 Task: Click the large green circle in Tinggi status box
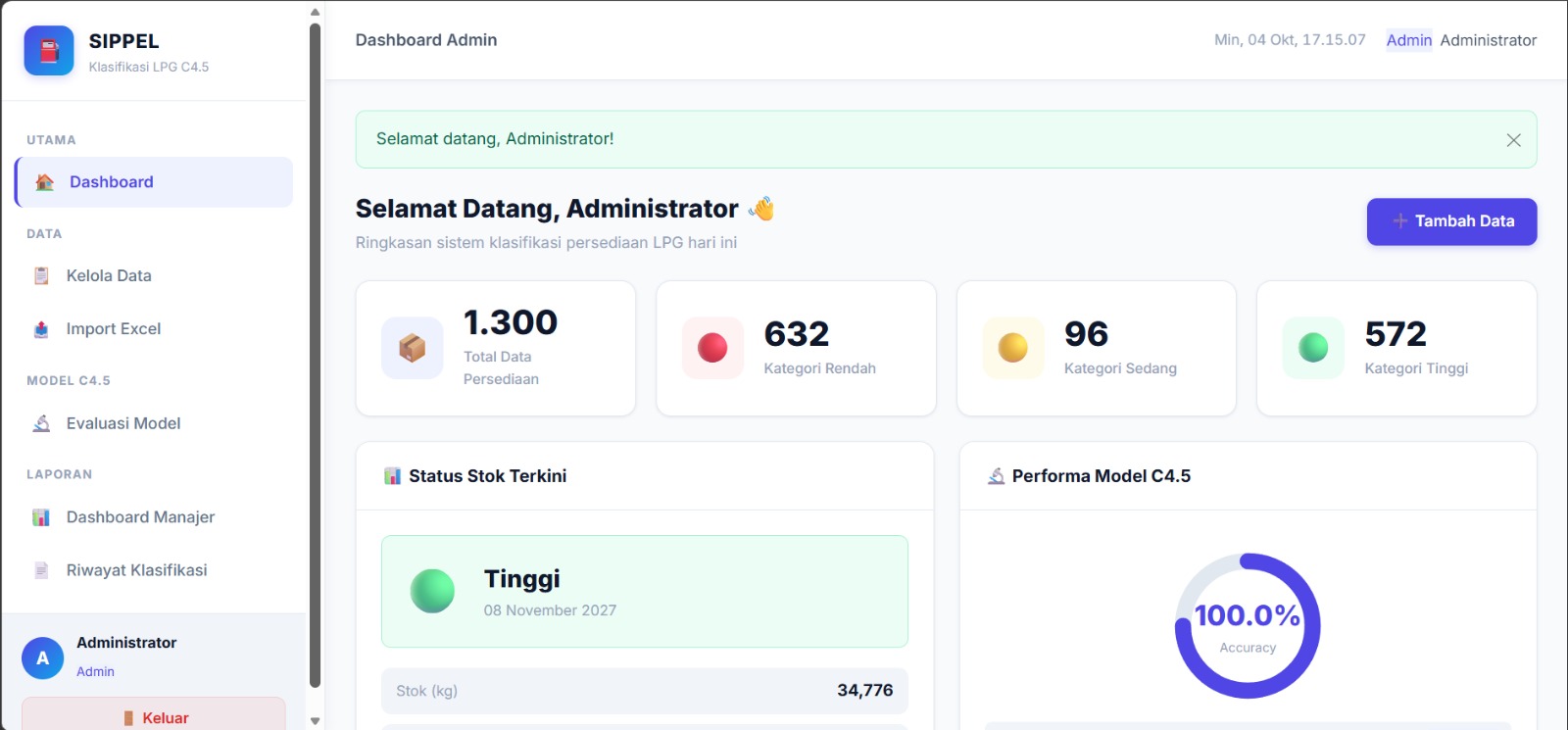[x=432, y=591]
